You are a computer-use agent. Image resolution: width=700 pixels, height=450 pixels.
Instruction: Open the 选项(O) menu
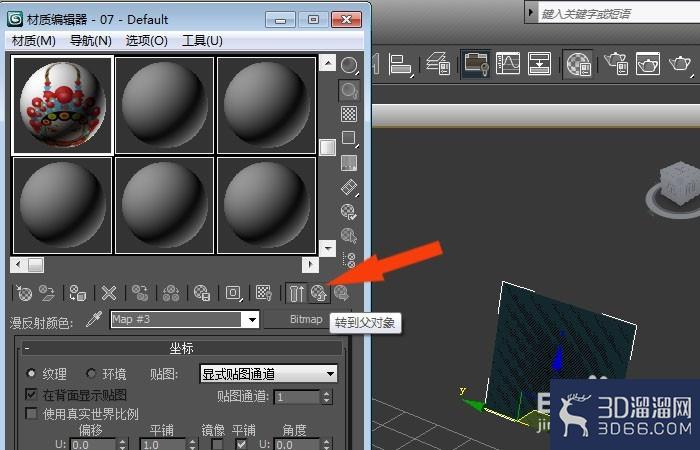(146, 41)
